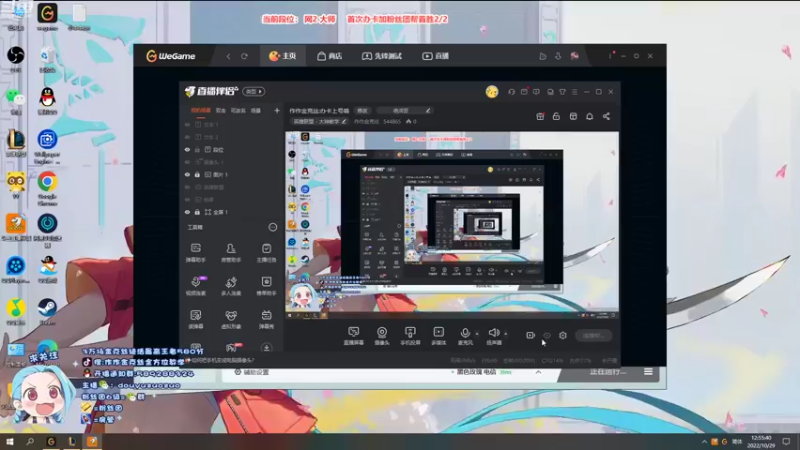Click the user avatar in streaming app
800x450 pixels.
click(x=492, y=91)
